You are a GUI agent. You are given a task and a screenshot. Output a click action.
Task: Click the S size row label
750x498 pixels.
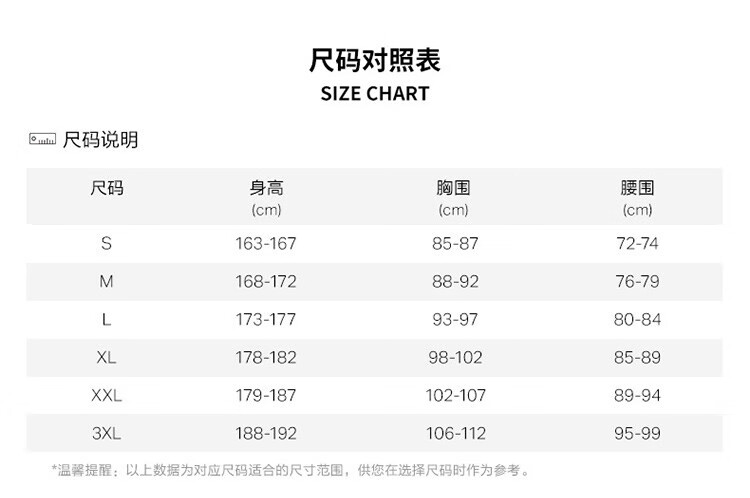click(106, 243)
